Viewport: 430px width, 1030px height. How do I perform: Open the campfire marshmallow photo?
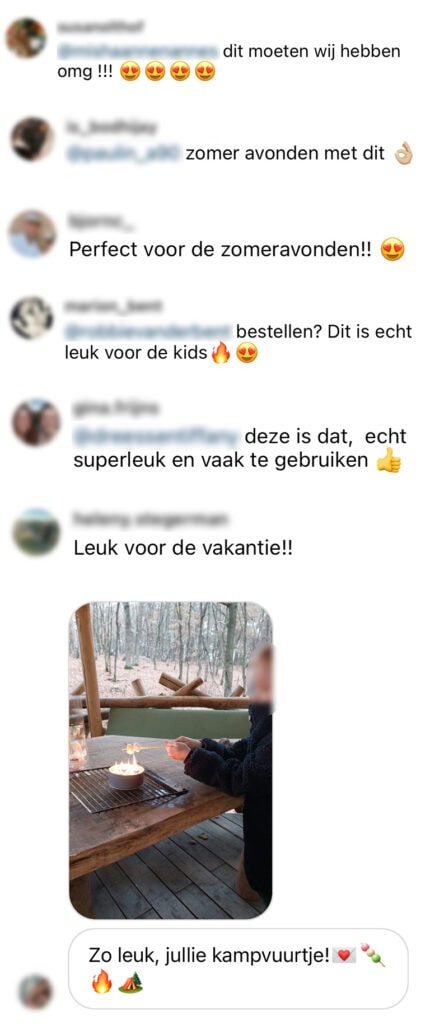tap(171, 760)
